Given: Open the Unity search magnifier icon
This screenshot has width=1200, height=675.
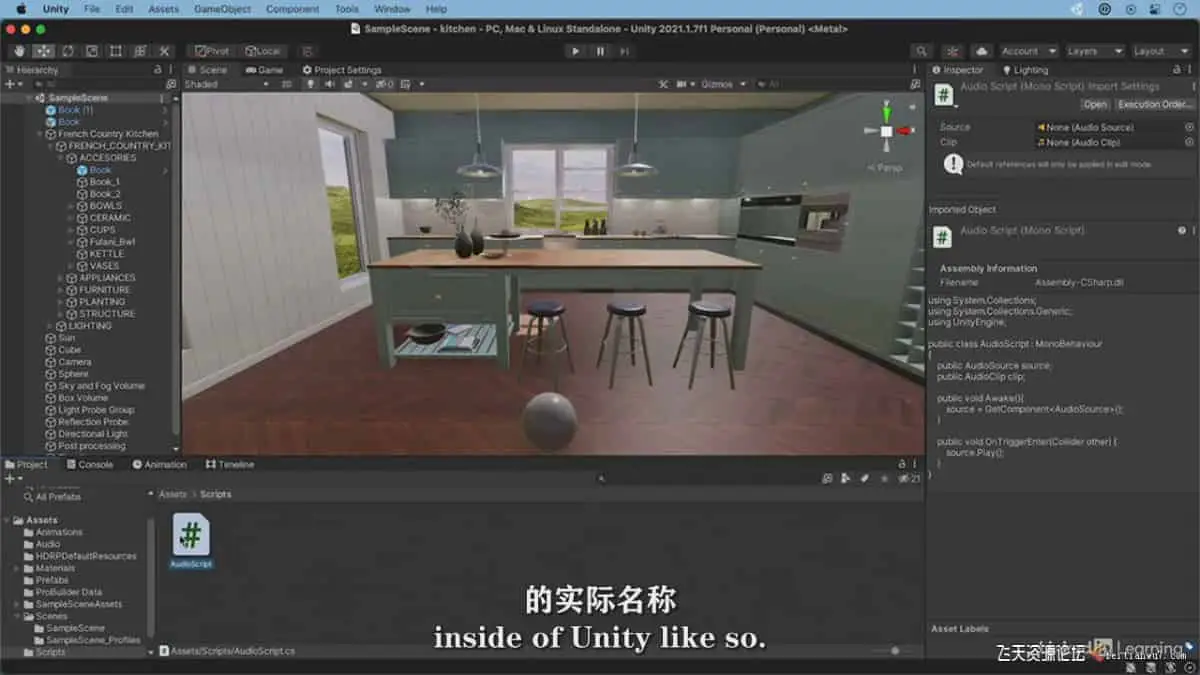Looking at the screenshot, I should pyautogui.click(x=921, y=51).
